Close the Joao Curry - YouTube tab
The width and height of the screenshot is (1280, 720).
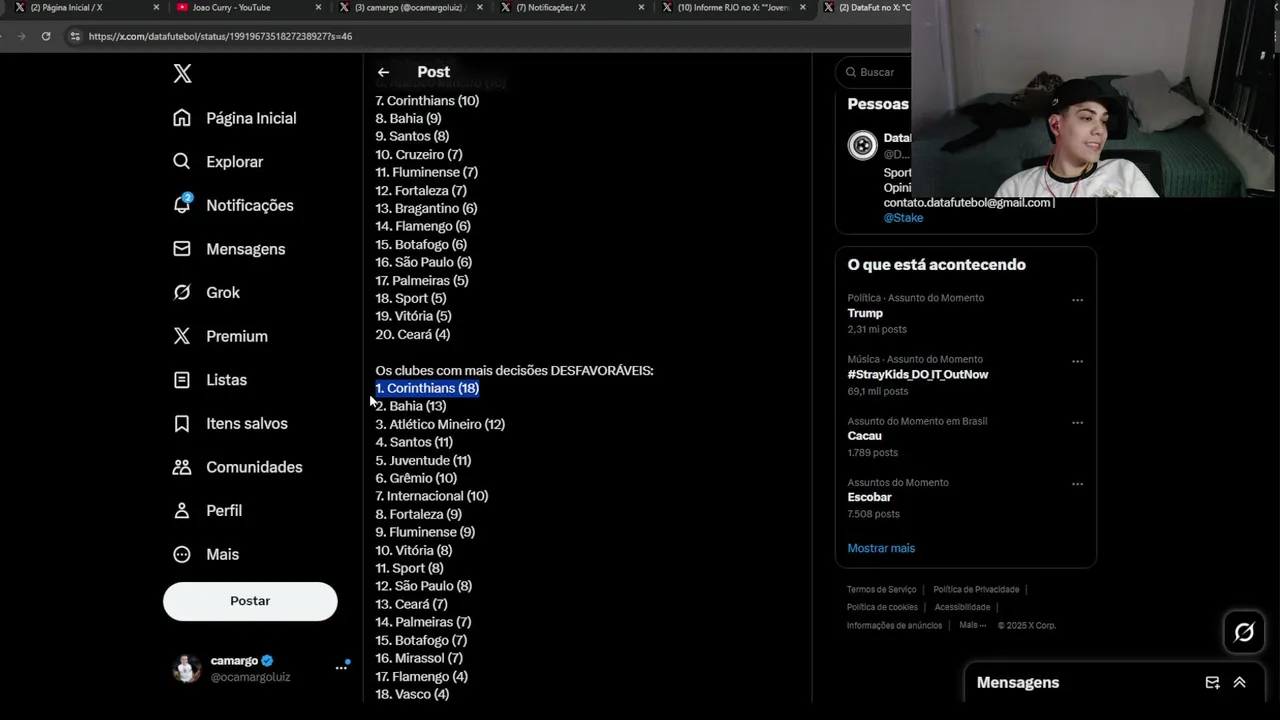click(319, 7)
